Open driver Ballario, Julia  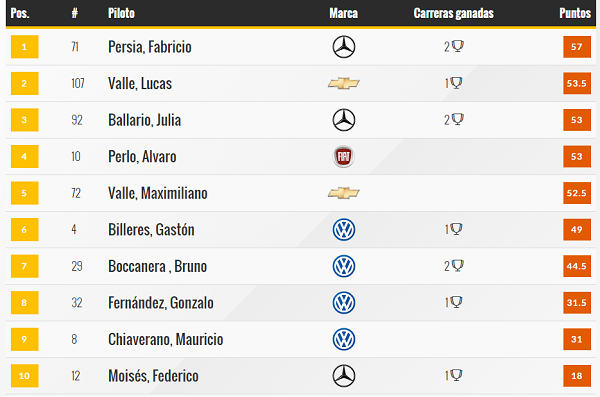click(144, 120)
